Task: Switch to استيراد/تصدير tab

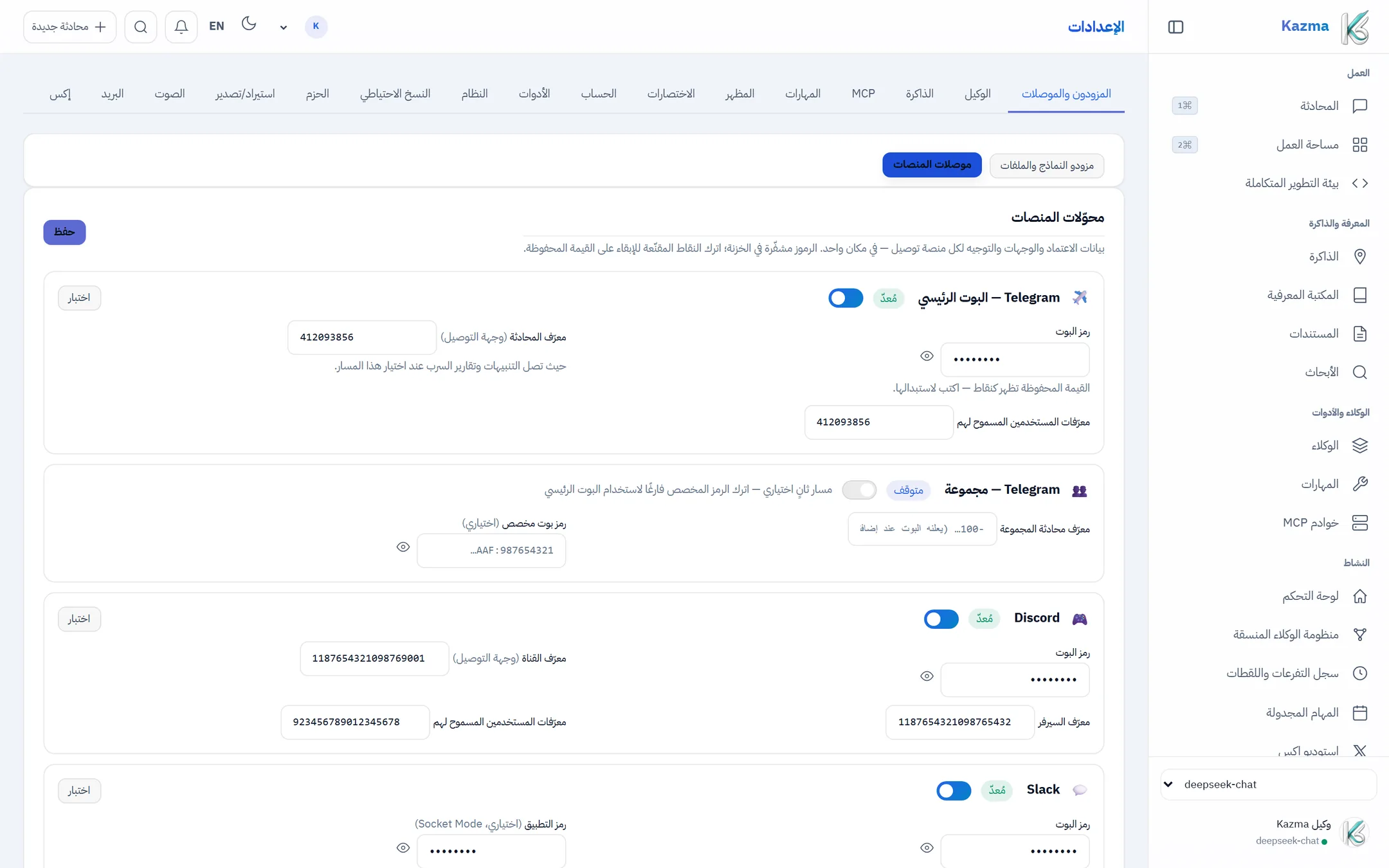Action: (x=245, y=94)
